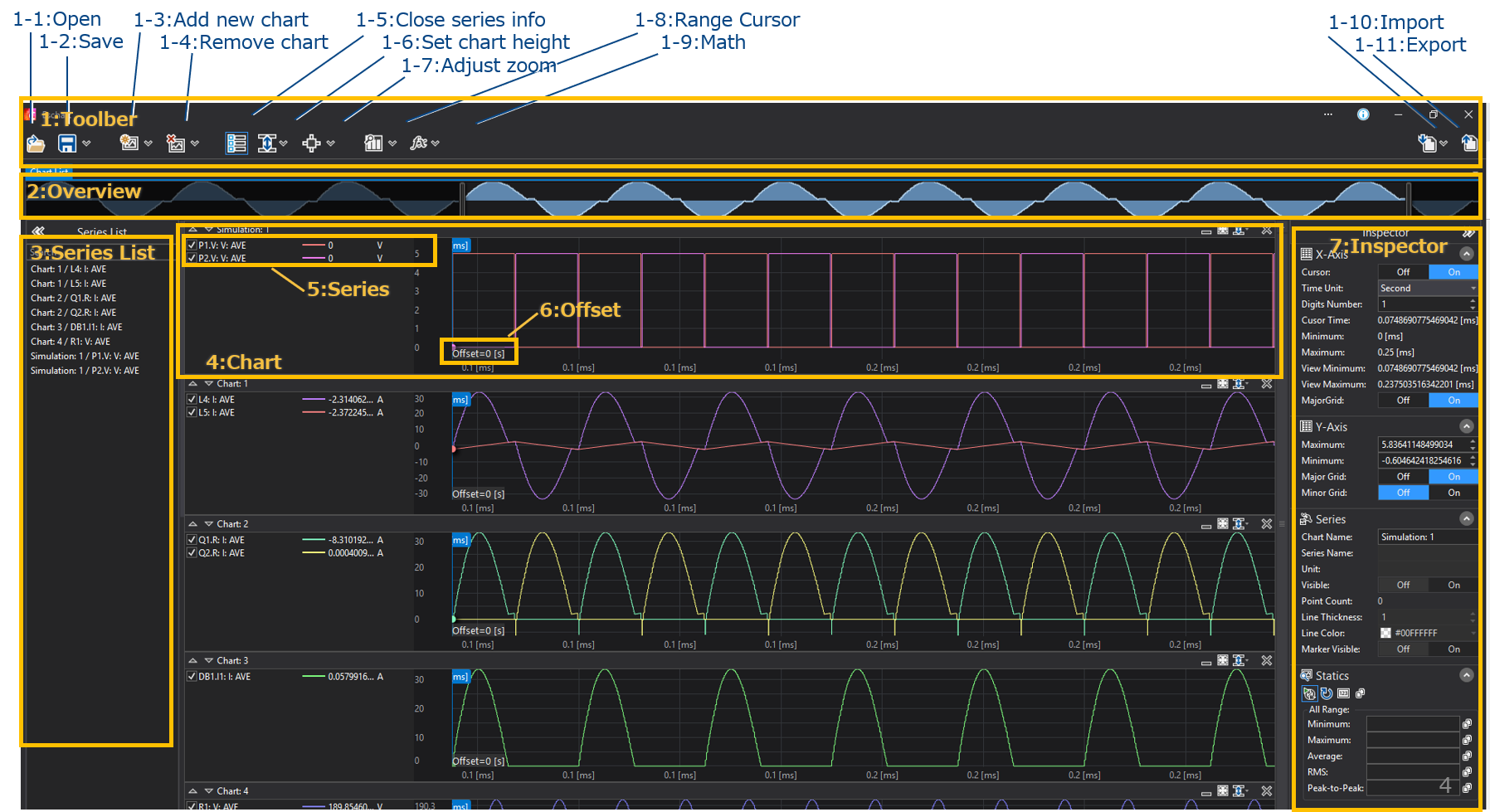Minimize the Chart: 2 panel
This screenshot has width=1490, height=812.
click(x=1206, y=525)
